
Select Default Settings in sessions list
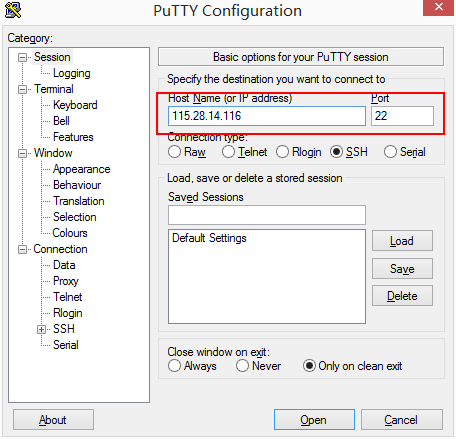[209, 238]
